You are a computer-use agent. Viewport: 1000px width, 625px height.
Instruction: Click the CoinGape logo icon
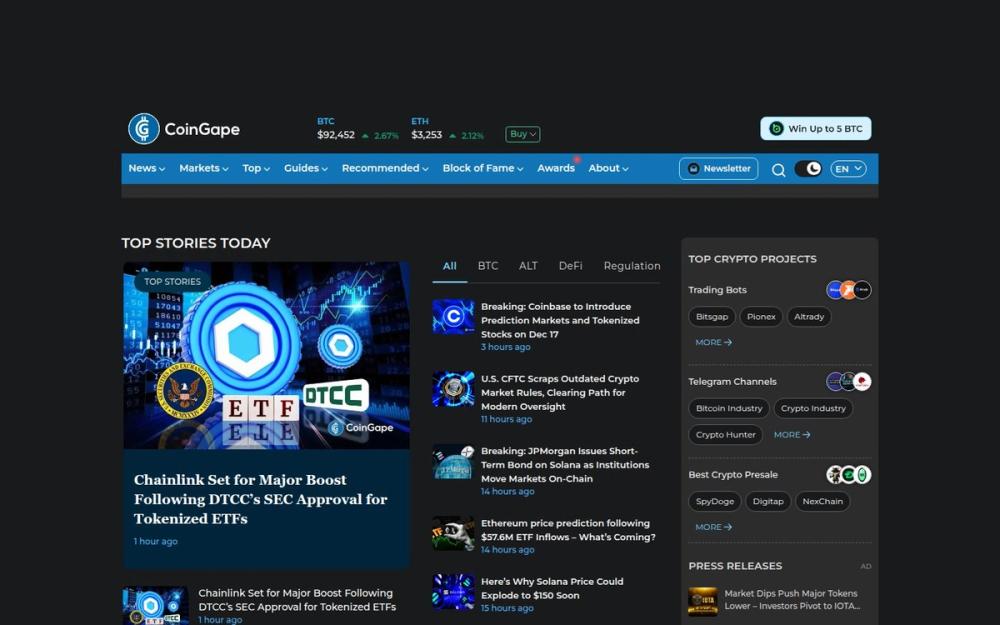[x=143, y=129]
